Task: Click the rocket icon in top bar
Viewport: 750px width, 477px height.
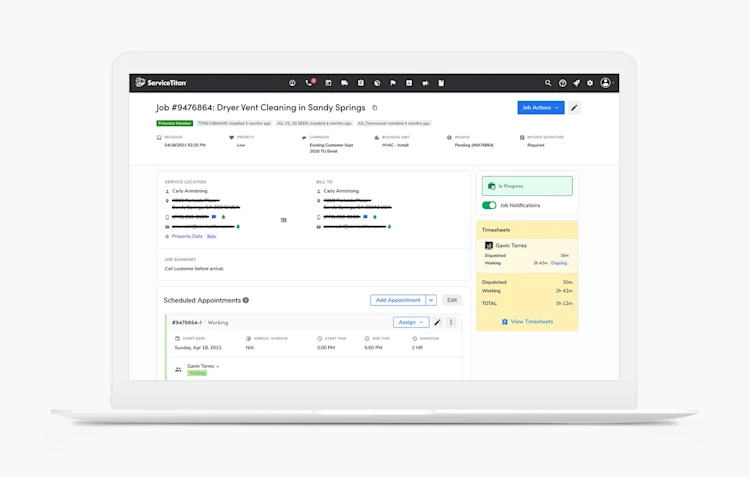Action: (x=576, y=83)
